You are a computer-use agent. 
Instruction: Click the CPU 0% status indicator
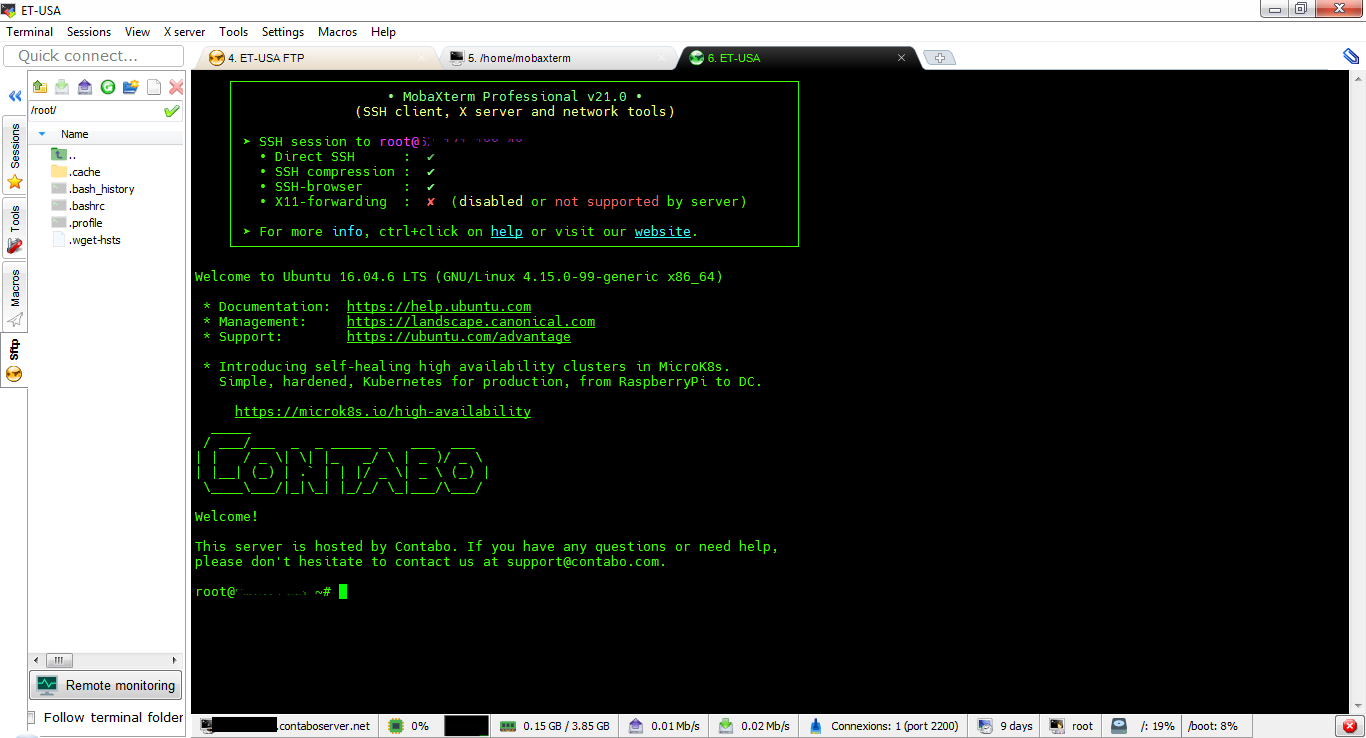[x=410, y=726]
